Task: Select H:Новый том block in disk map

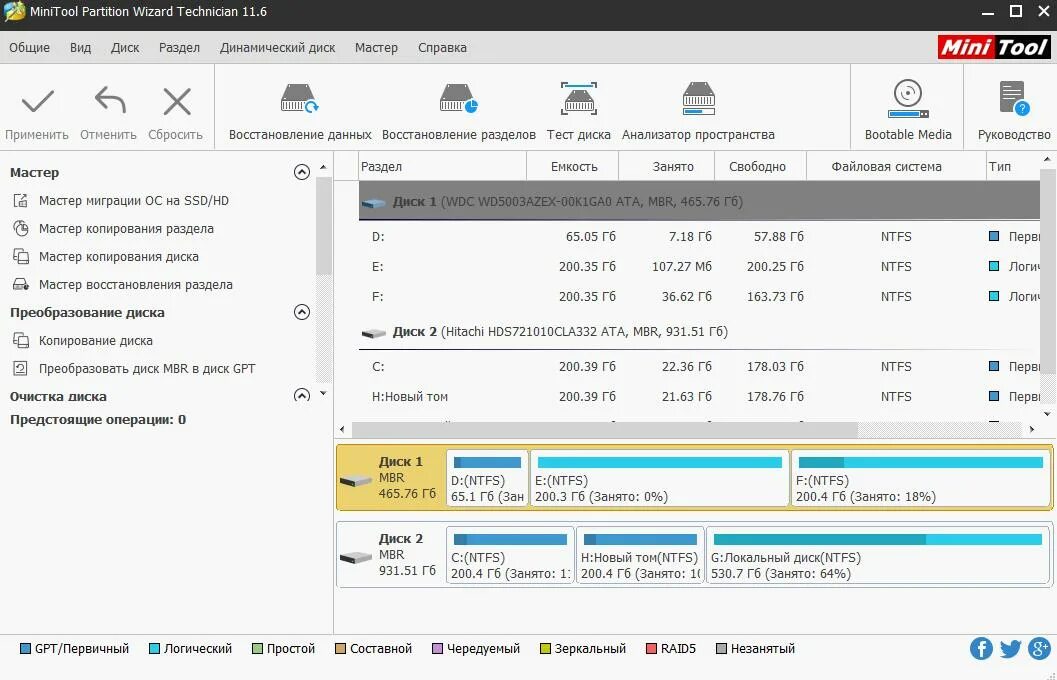Action: click(640, 555)
